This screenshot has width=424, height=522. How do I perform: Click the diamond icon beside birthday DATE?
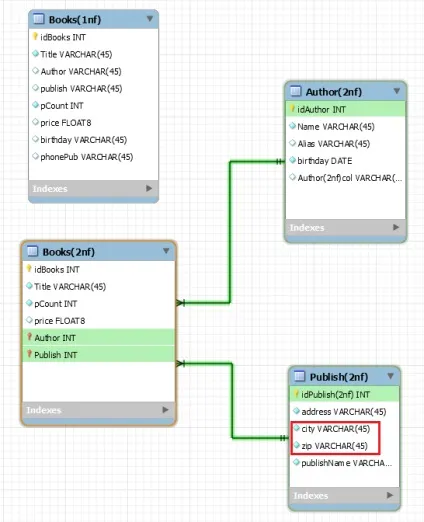[292, 160]
